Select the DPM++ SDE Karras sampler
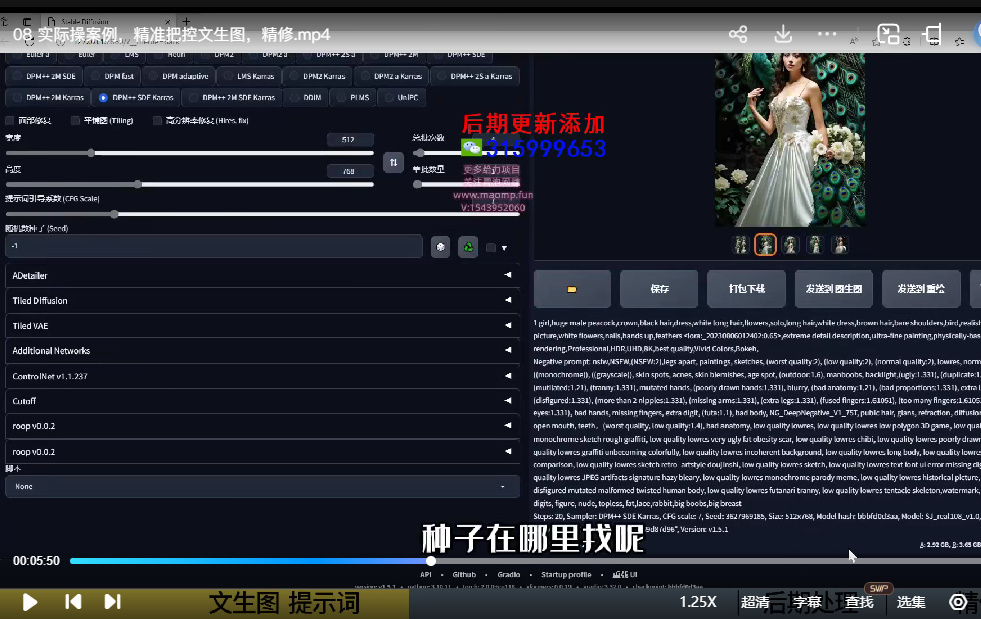981x619 pixels. pyautogui.click(x=136, y=98)
